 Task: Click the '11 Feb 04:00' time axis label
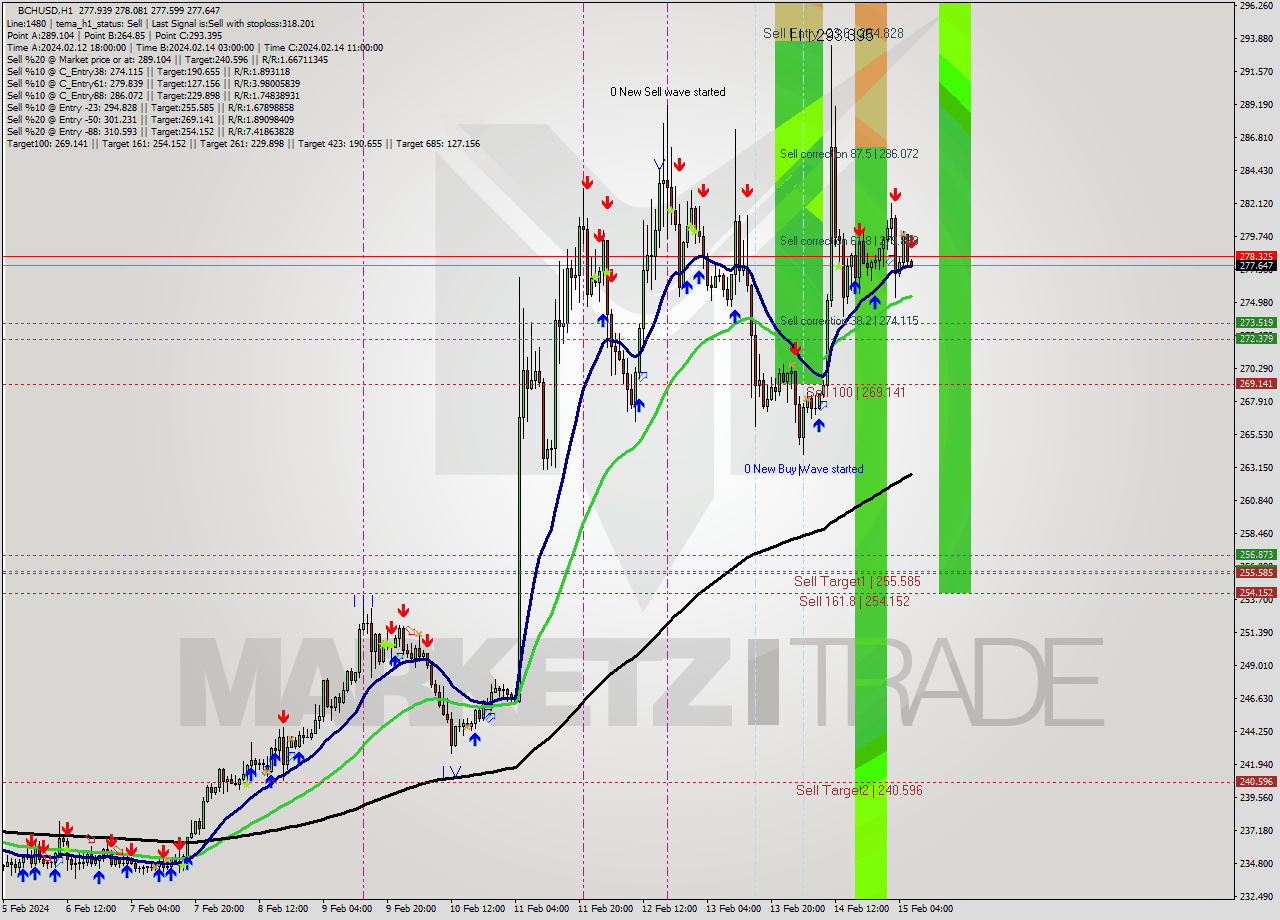pos(541,909)
